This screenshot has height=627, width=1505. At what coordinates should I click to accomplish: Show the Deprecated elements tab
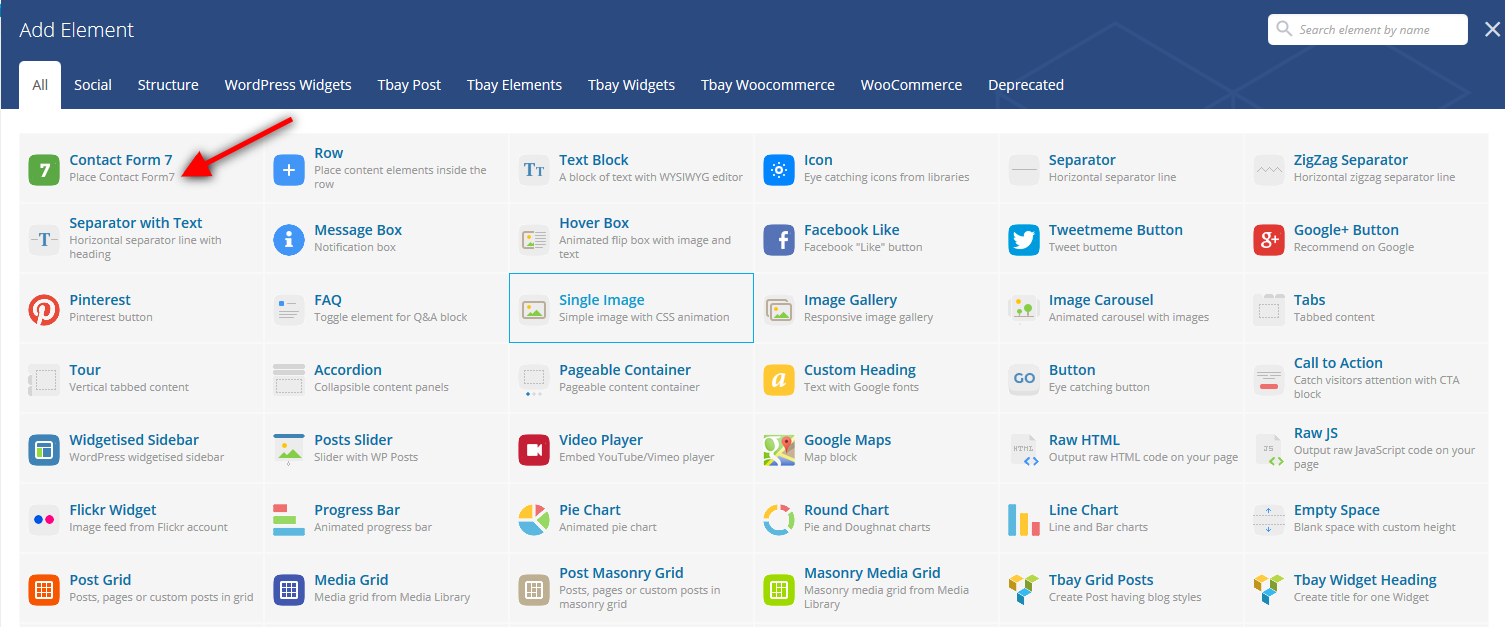click(1025, 85)
